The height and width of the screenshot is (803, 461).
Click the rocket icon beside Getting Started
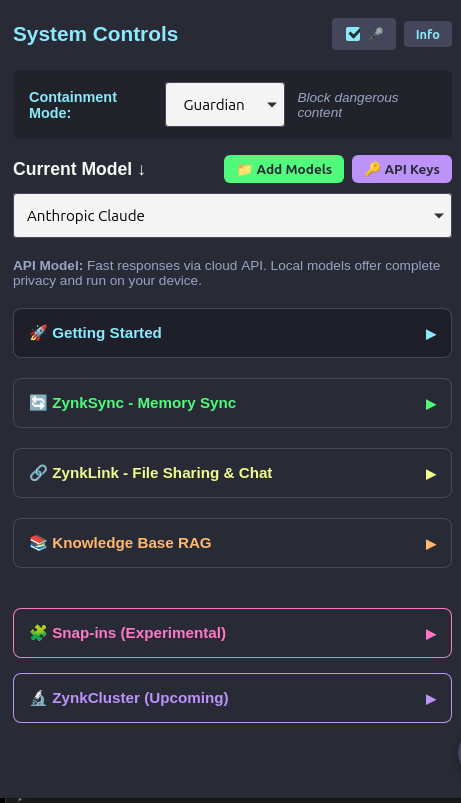38,333
